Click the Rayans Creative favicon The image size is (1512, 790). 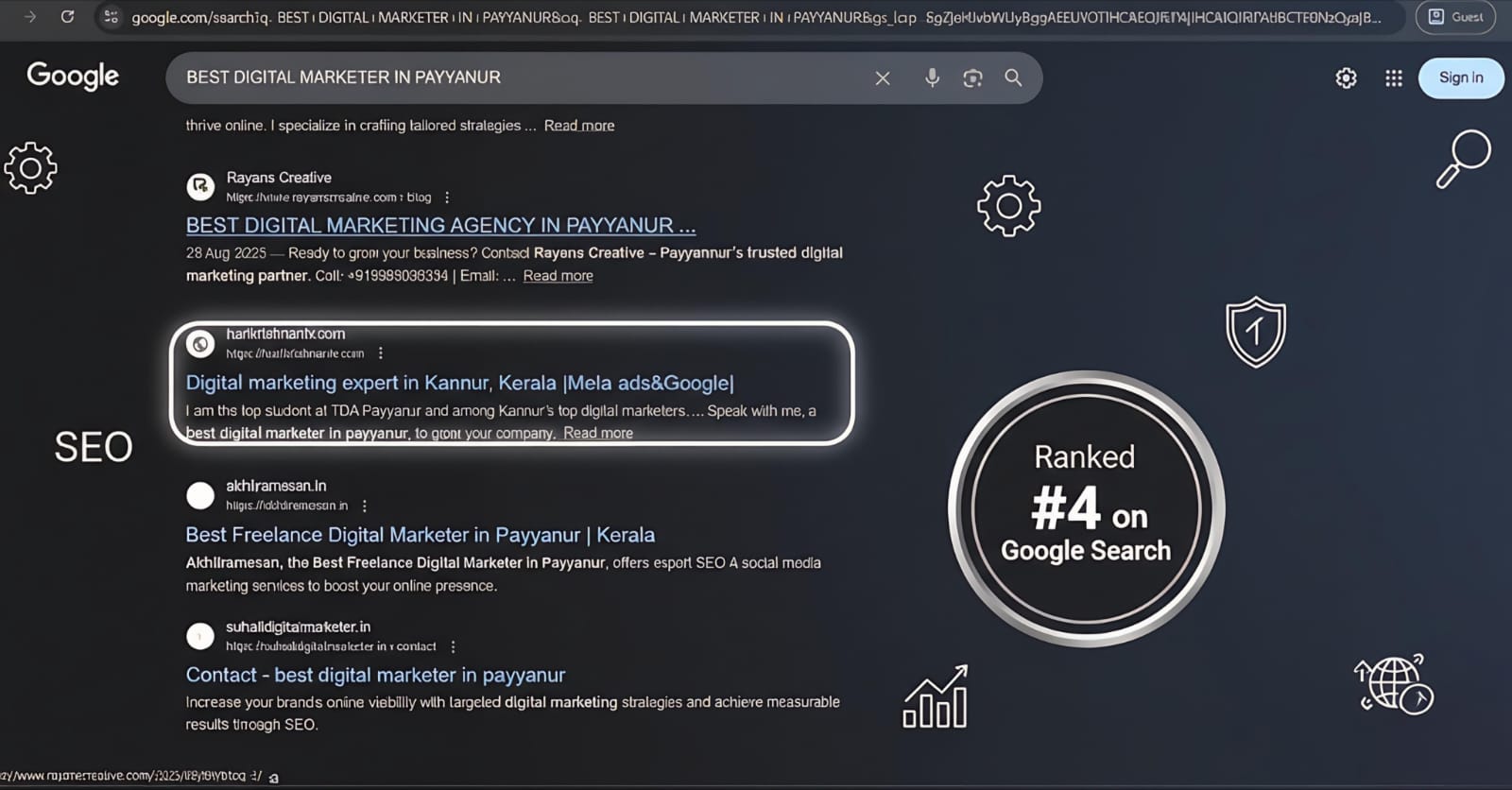point(200,186)
